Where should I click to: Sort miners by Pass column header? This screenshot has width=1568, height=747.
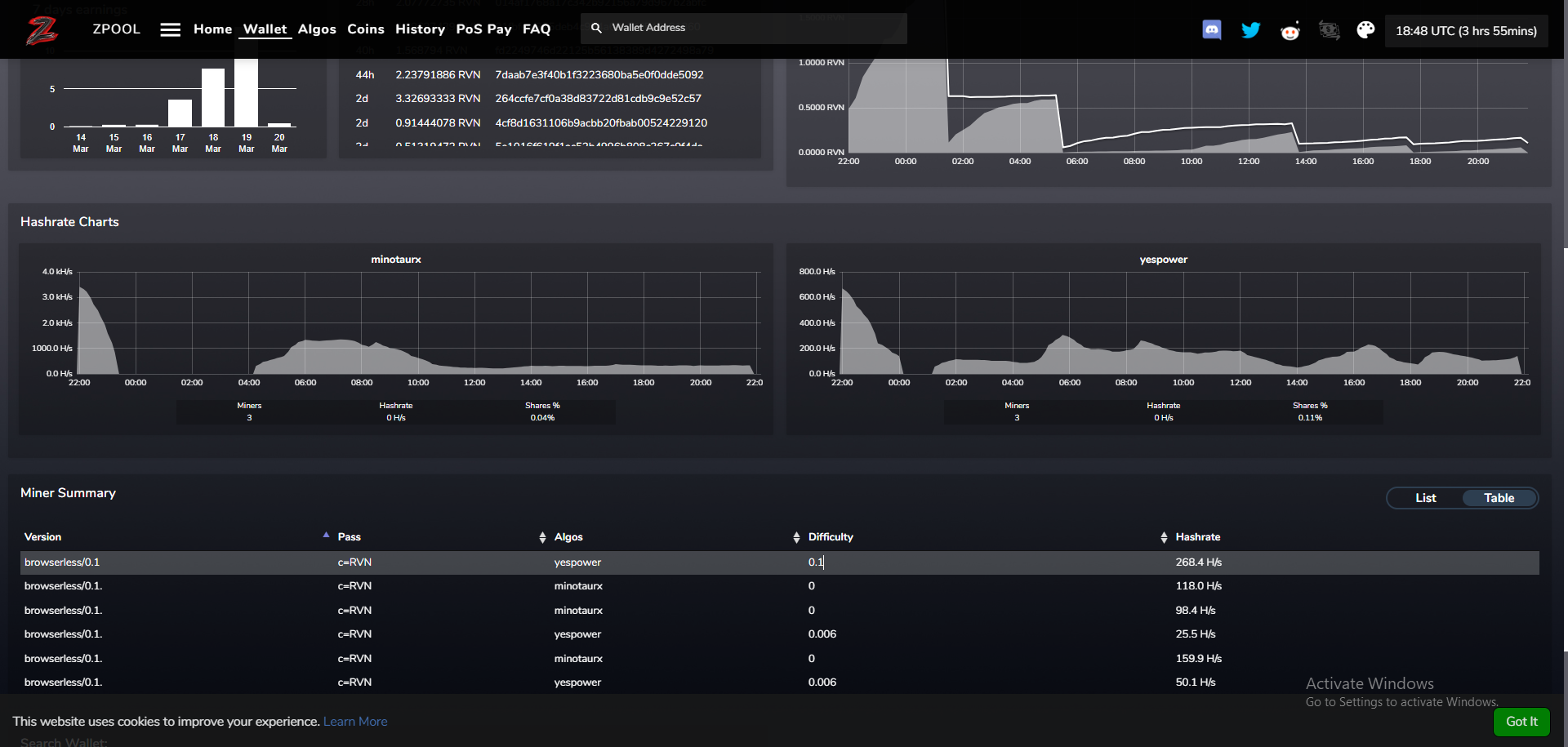[x=349, y=537]
